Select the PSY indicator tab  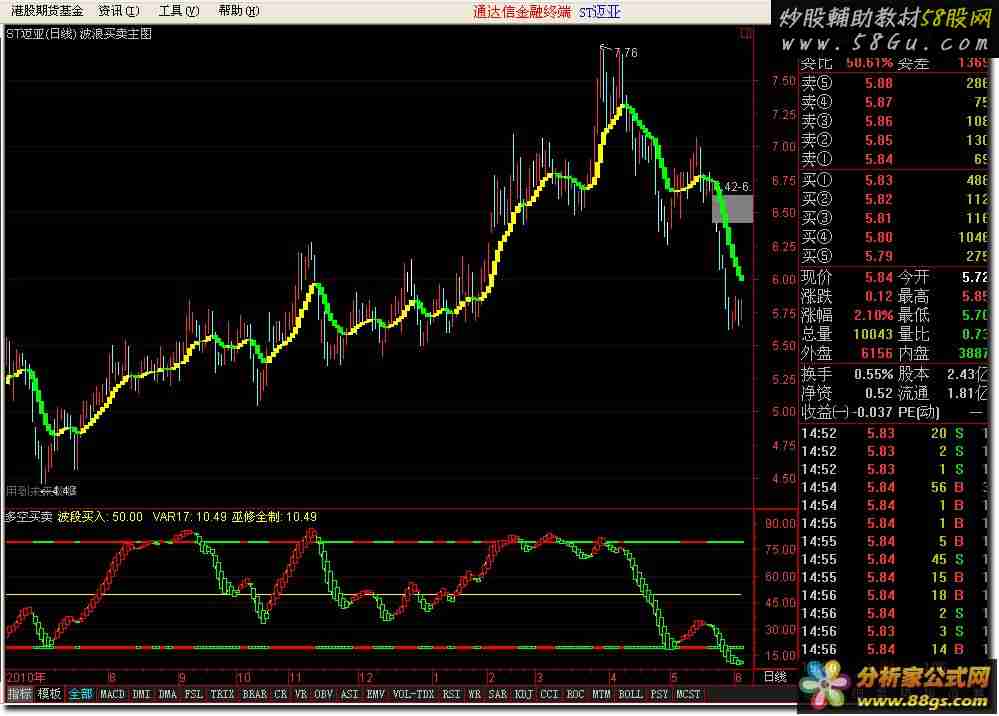click(659, 694)
